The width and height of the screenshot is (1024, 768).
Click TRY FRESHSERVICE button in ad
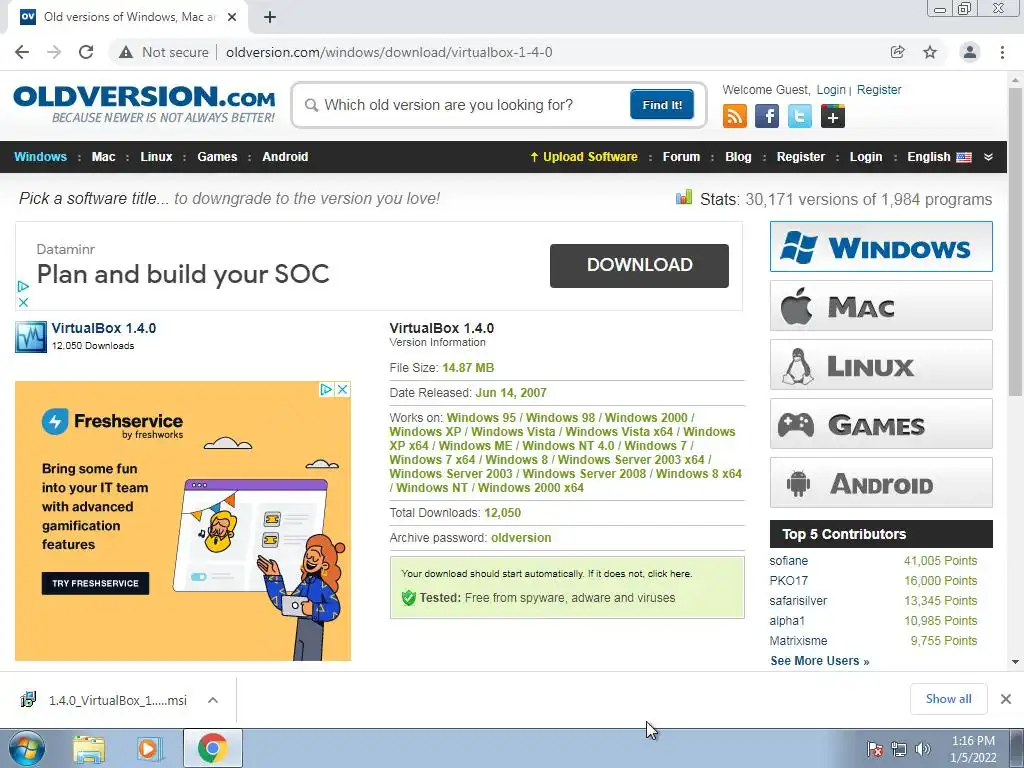95,583
